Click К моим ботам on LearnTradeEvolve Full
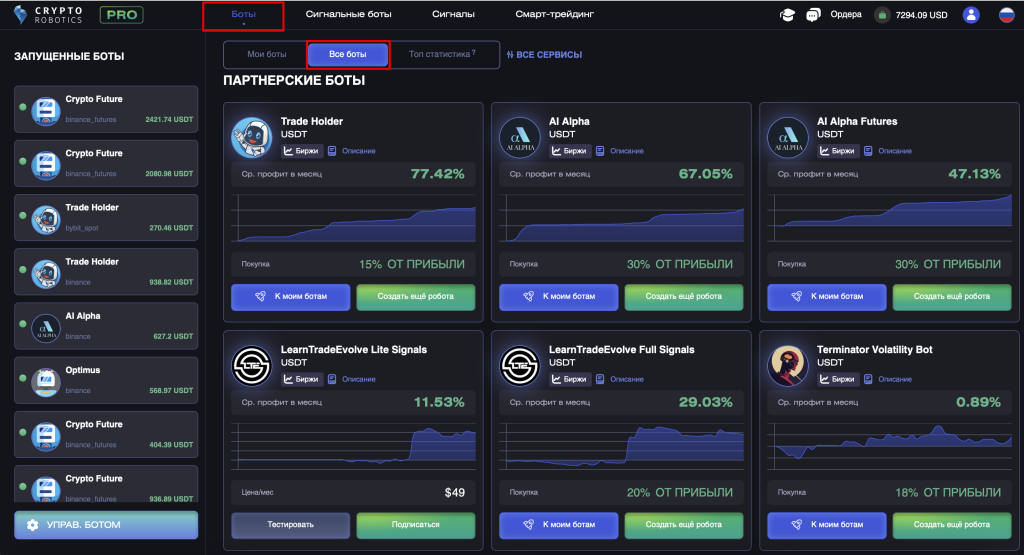 click(558, 525)
